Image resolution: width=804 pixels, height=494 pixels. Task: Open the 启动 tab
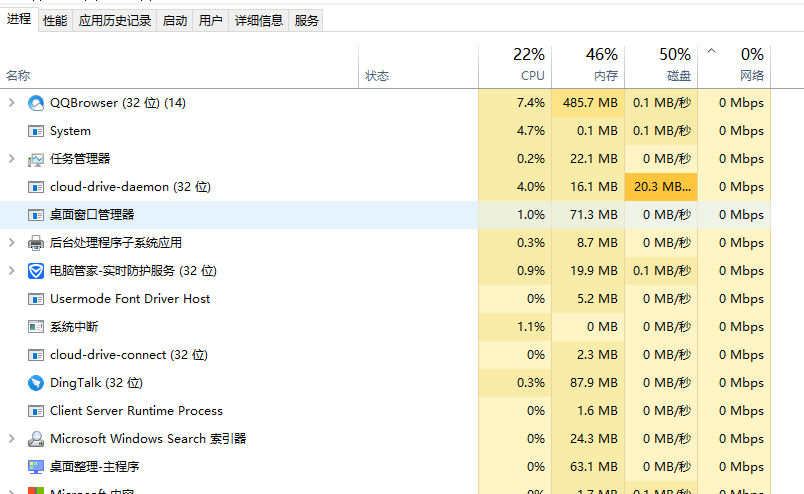pos(175,21)
